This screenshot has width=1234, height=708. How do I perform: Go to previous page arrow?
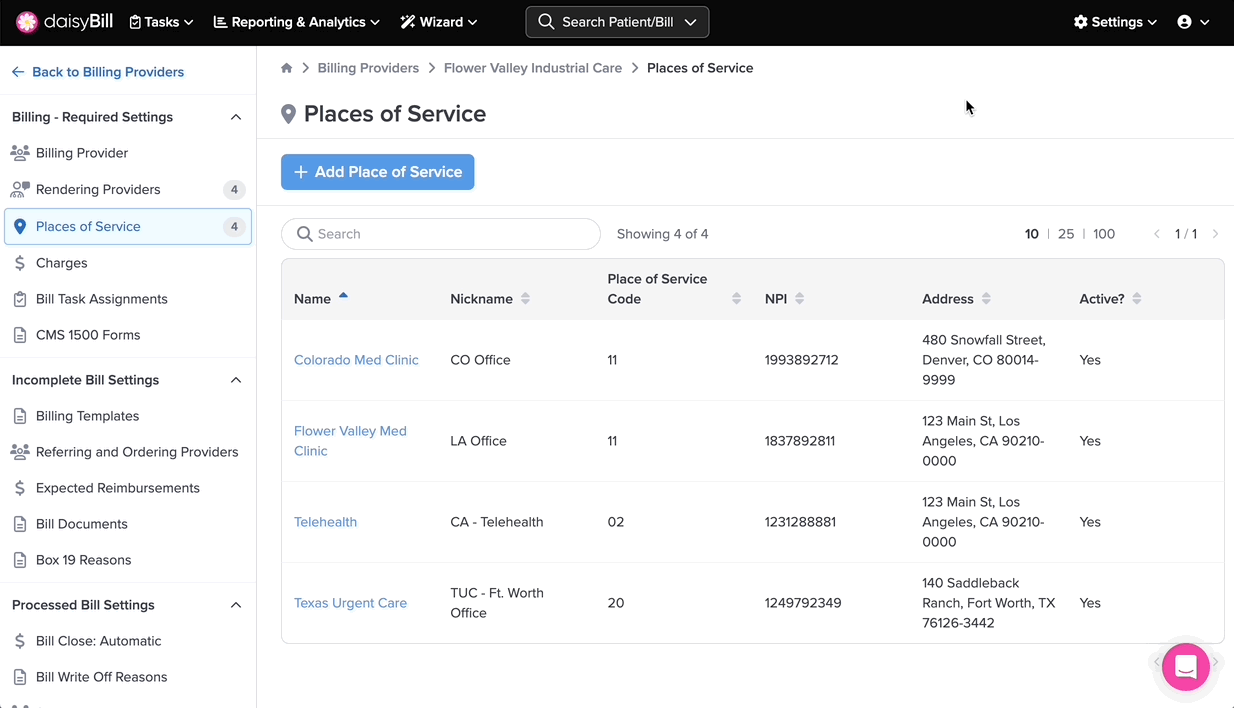tap(1157, 234)
